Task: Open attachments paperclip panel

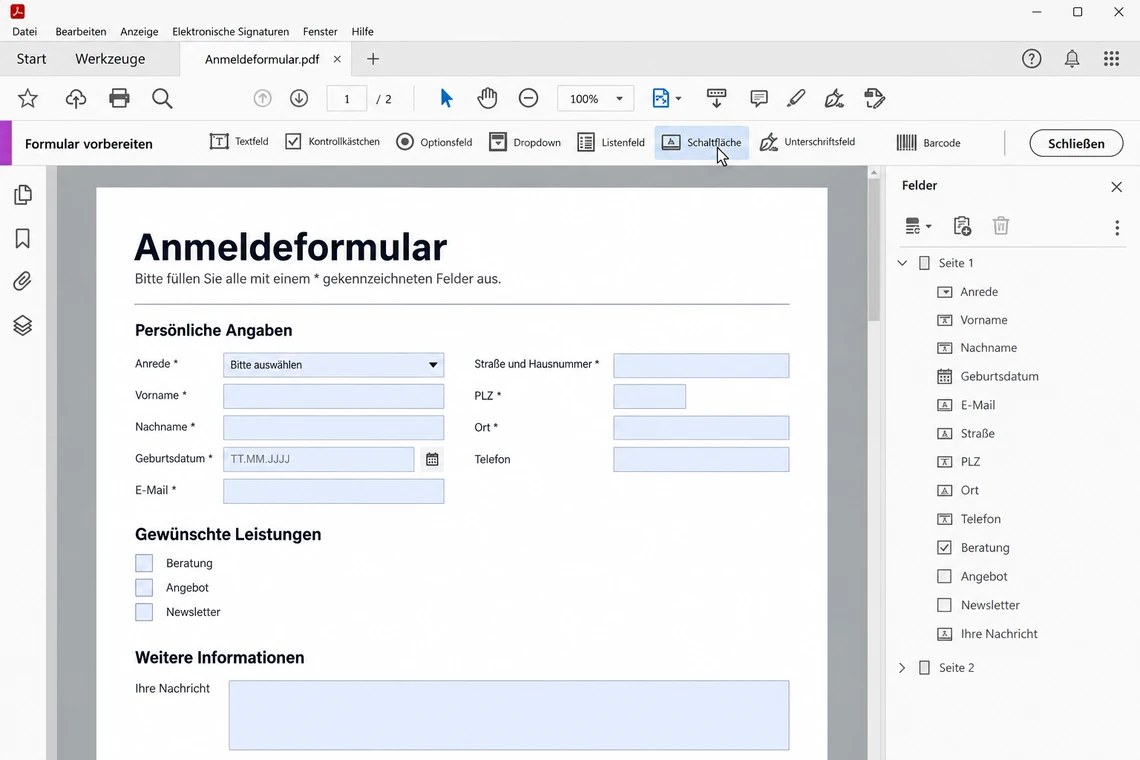Action: point(23,281)
